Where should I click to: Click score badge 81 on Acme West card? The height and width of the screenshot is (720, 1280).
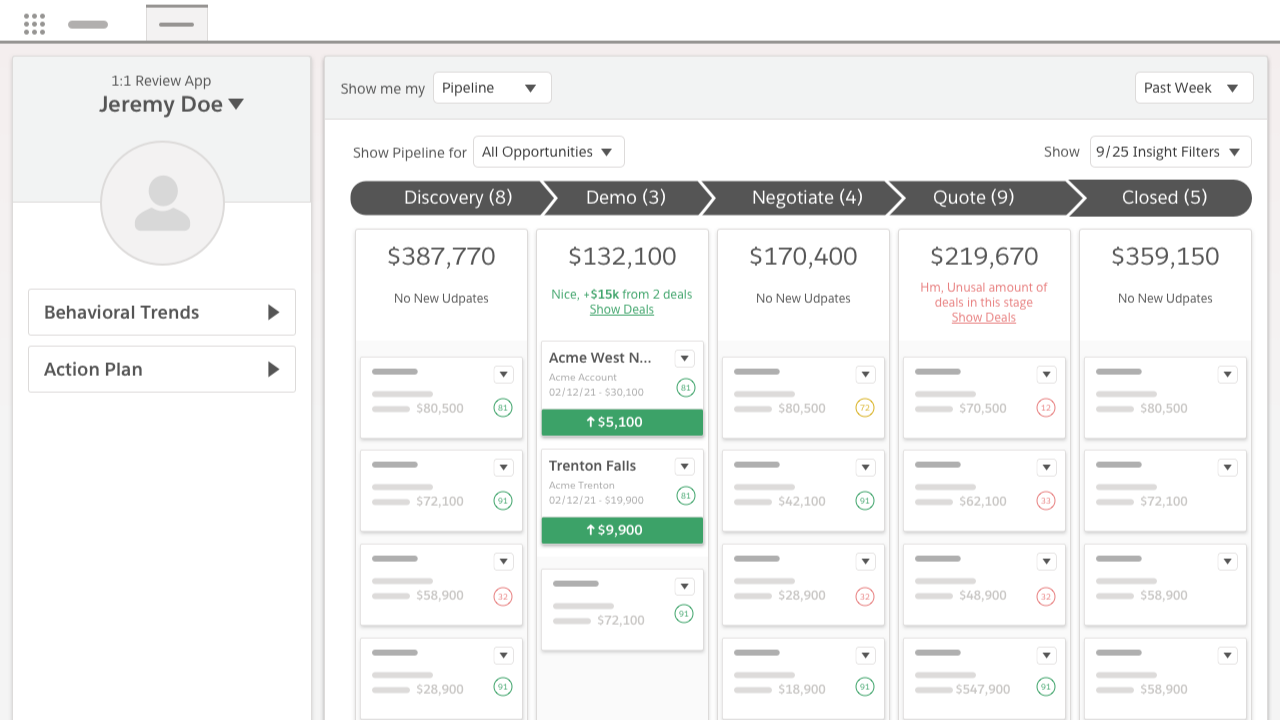coord(685,388)
